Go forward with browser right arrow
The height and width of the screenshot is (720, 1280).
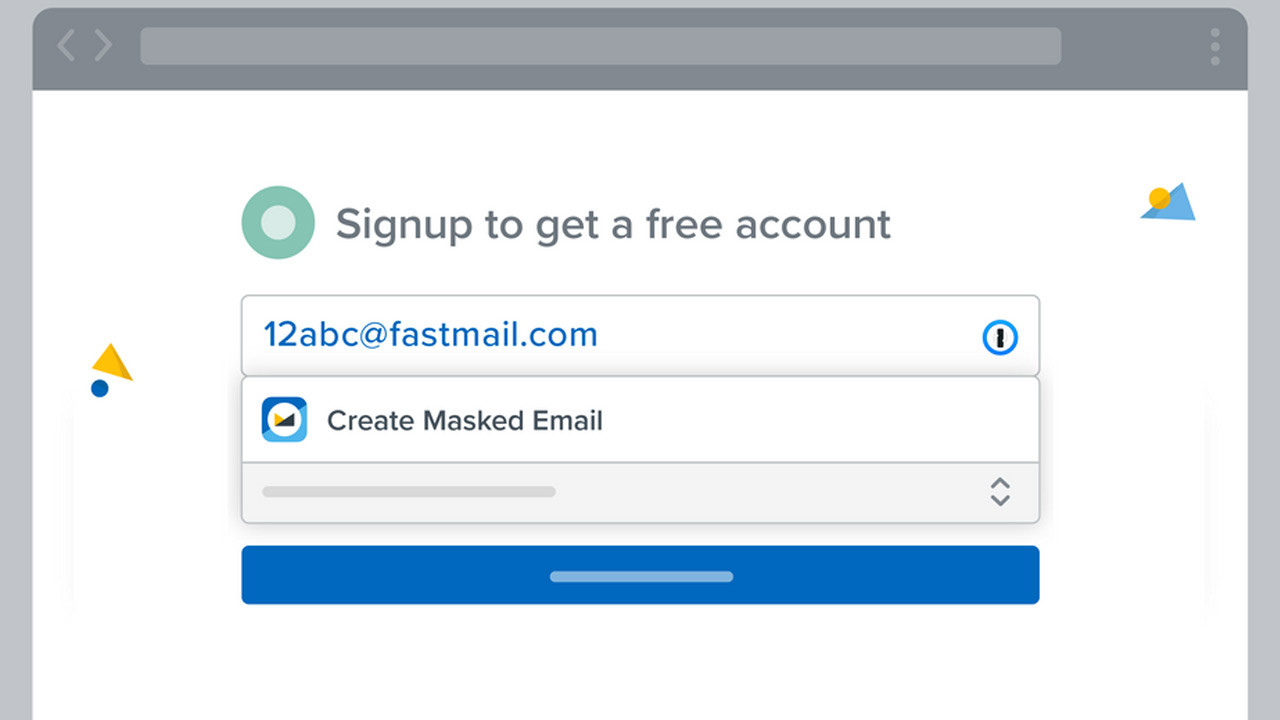pyautogui.click(x=103, y=46)
